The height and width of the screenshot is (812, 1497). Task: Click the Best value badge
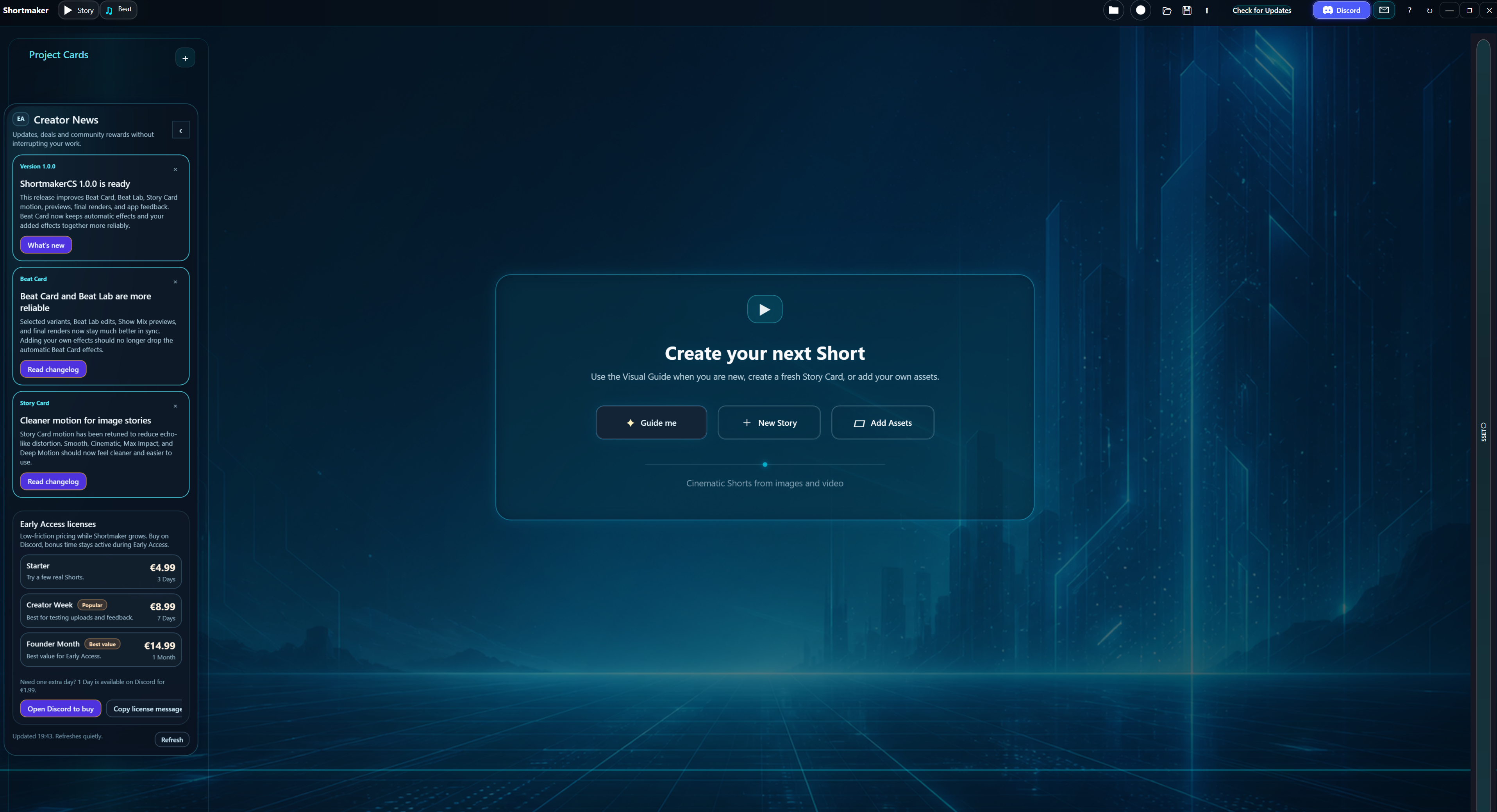102,644
